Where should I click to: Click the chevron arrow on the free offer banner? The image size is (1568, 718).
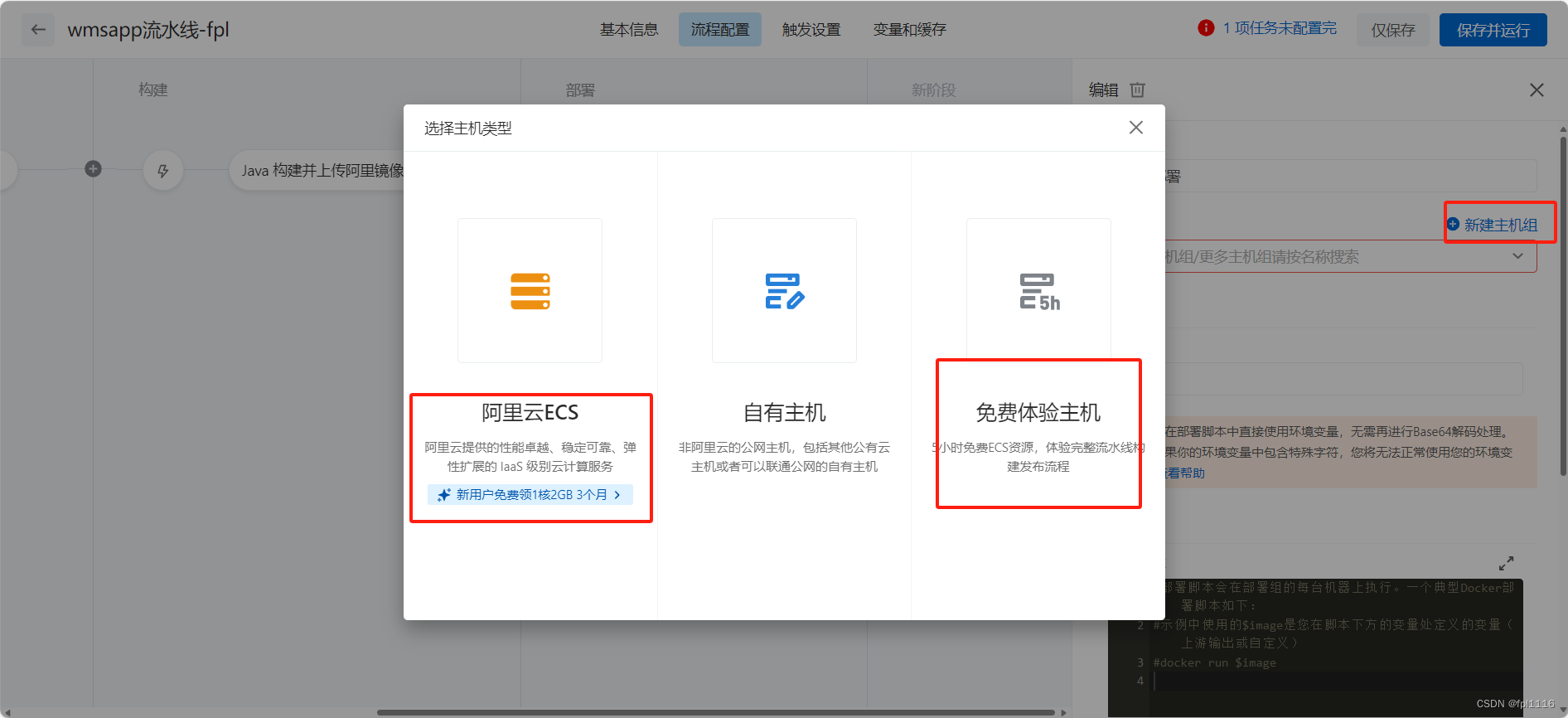617,495
